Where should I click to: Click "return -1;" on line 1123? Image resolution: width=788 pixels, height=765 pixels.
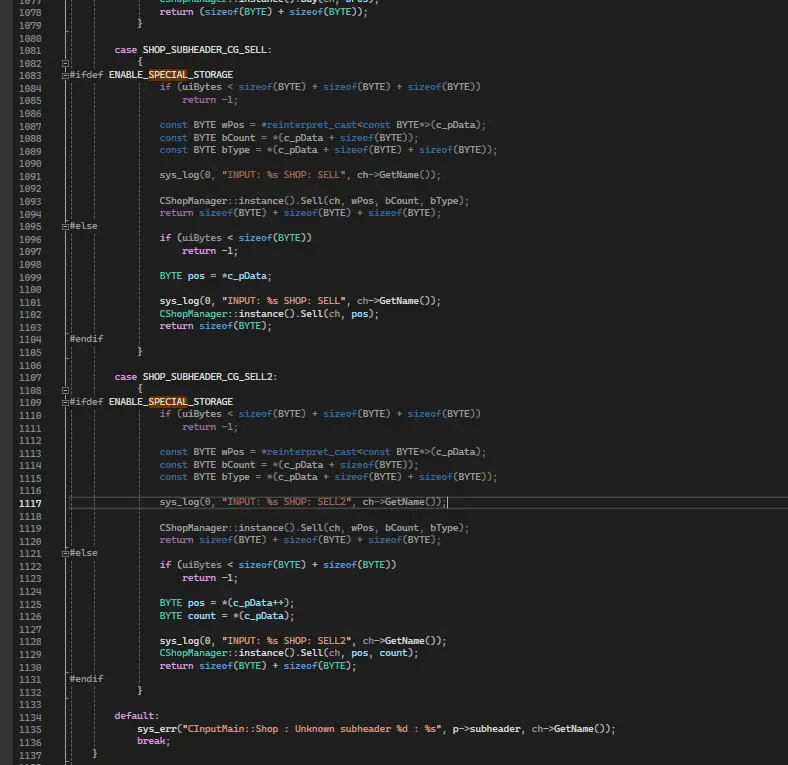pyautogui.click(x=210, y=578)
